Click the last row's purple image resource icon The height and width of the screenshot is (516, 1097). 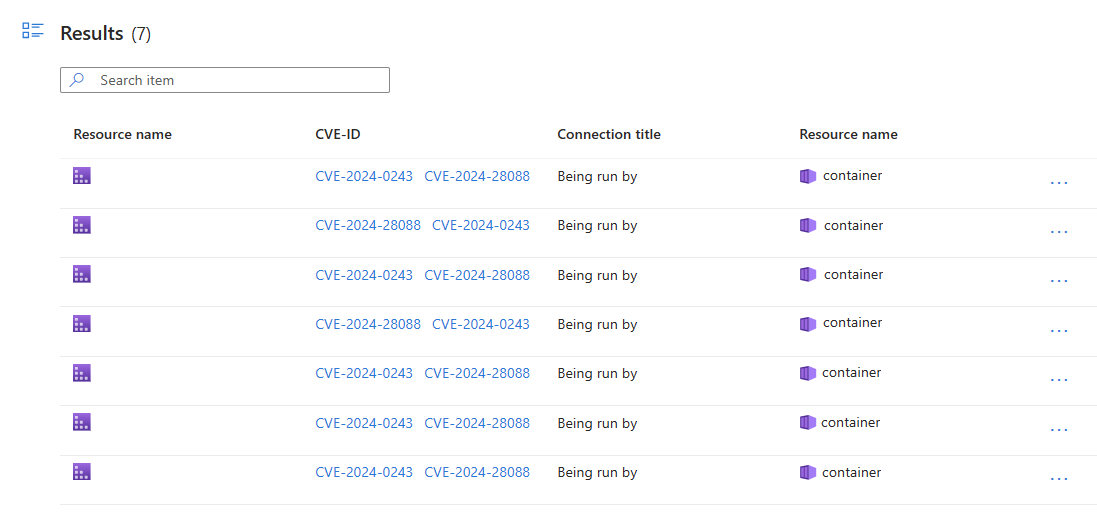82,472
